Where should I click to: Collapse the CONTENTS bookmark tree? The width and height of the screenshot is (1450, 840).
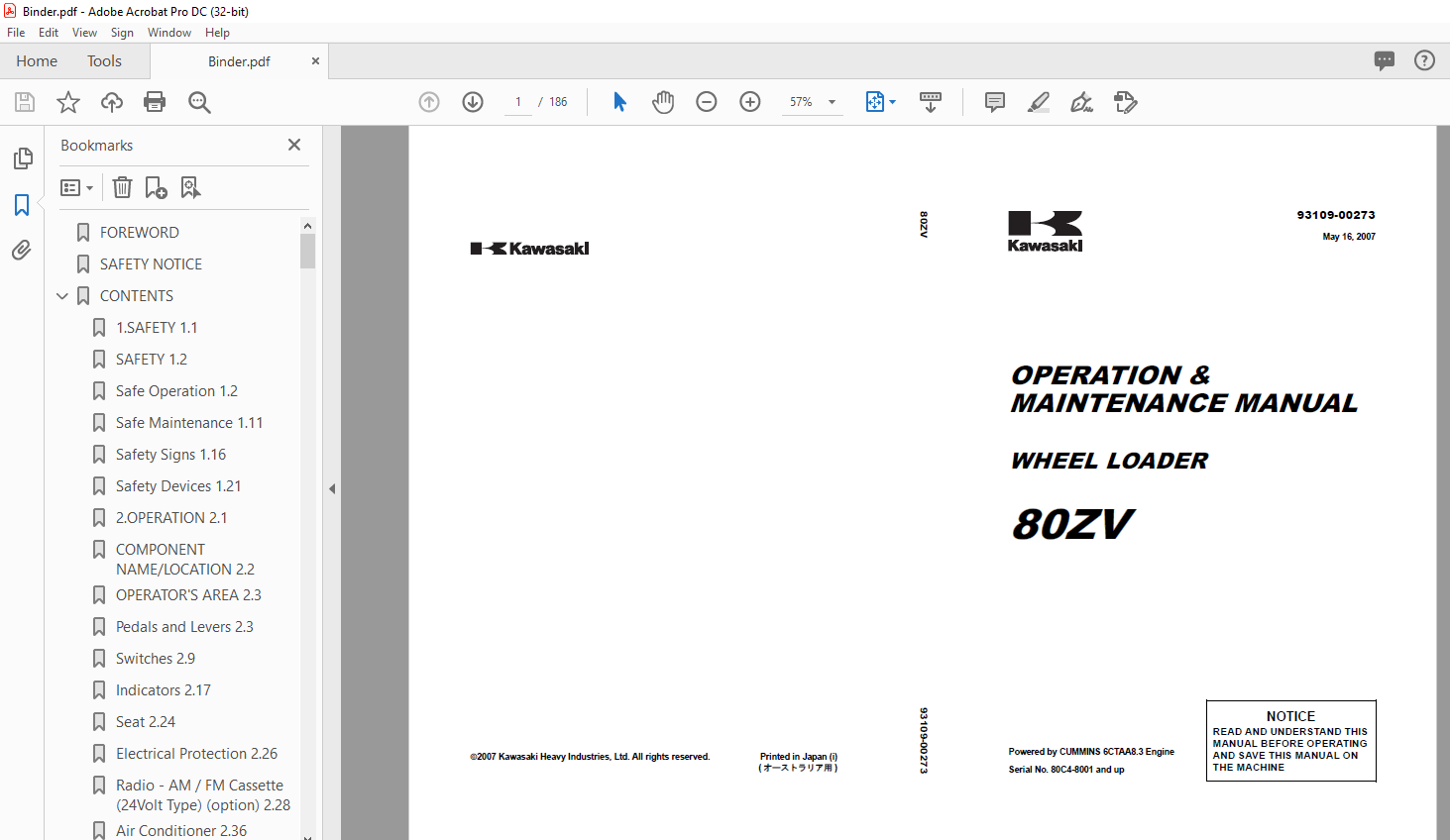(x=62, y=296)
